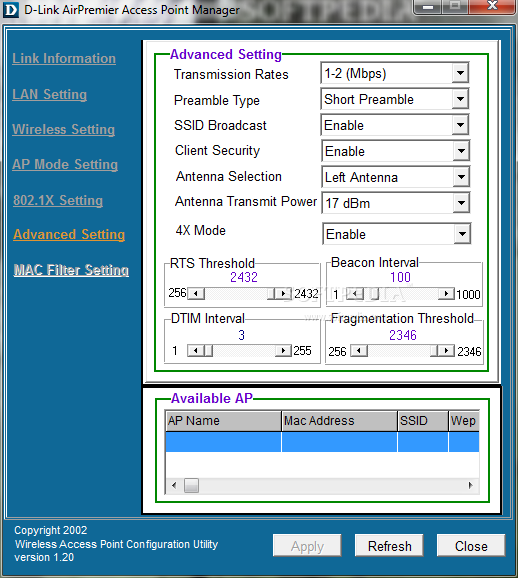Increase DTIM Interval with right arrow
The width and height of the screenshot is (518, 578).
coord(283,351)
